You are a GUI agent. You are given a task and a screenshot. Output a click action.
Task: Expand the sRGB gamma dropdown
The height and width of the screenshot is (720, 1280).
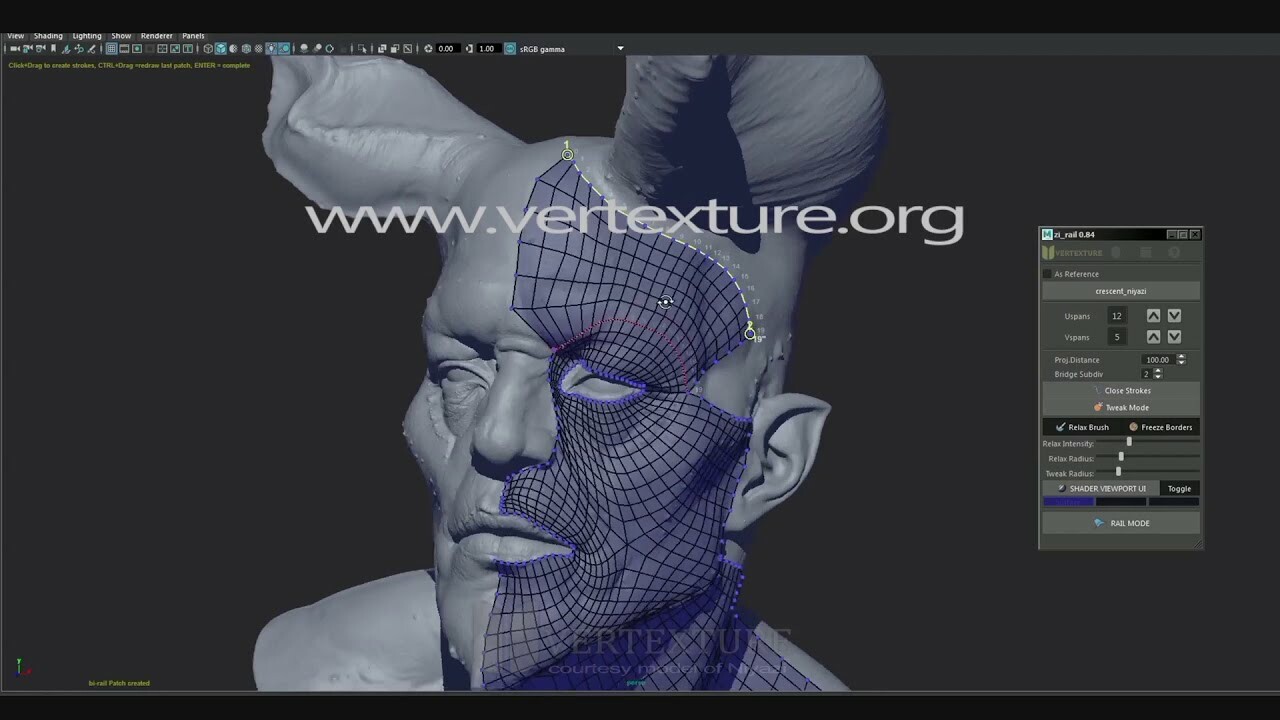(619, 48)
